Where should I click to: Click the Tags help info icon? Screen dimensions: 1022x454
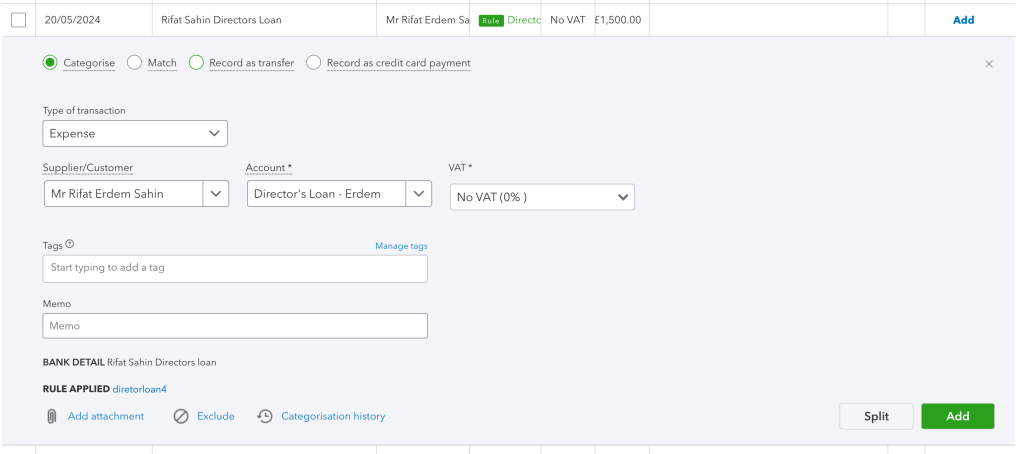[70, 245]
